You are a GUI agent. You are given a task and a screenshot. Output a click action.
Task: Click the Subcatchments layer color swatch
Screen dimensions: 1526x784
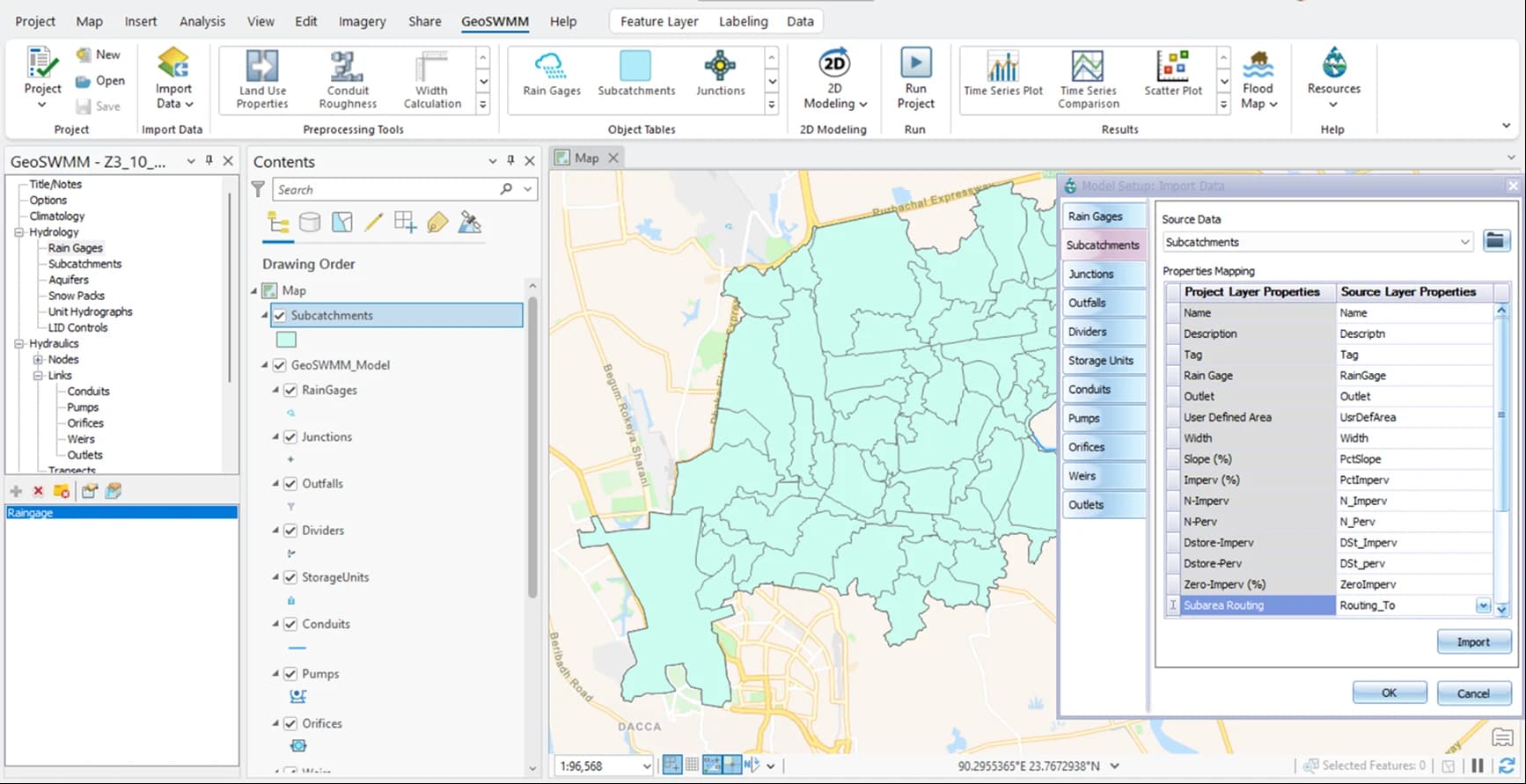(286, 340)
